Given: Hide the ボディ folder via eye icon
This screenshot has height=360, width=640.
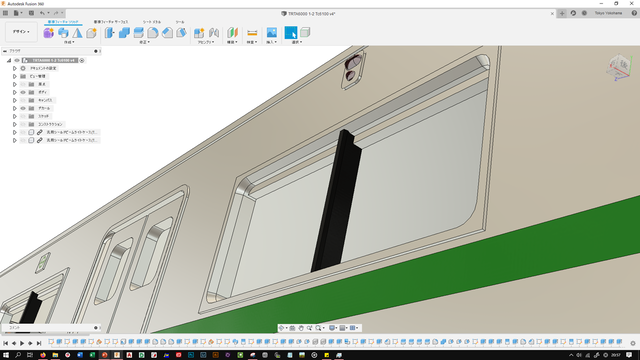Looking at the screenshot, I should pos(23,92).
